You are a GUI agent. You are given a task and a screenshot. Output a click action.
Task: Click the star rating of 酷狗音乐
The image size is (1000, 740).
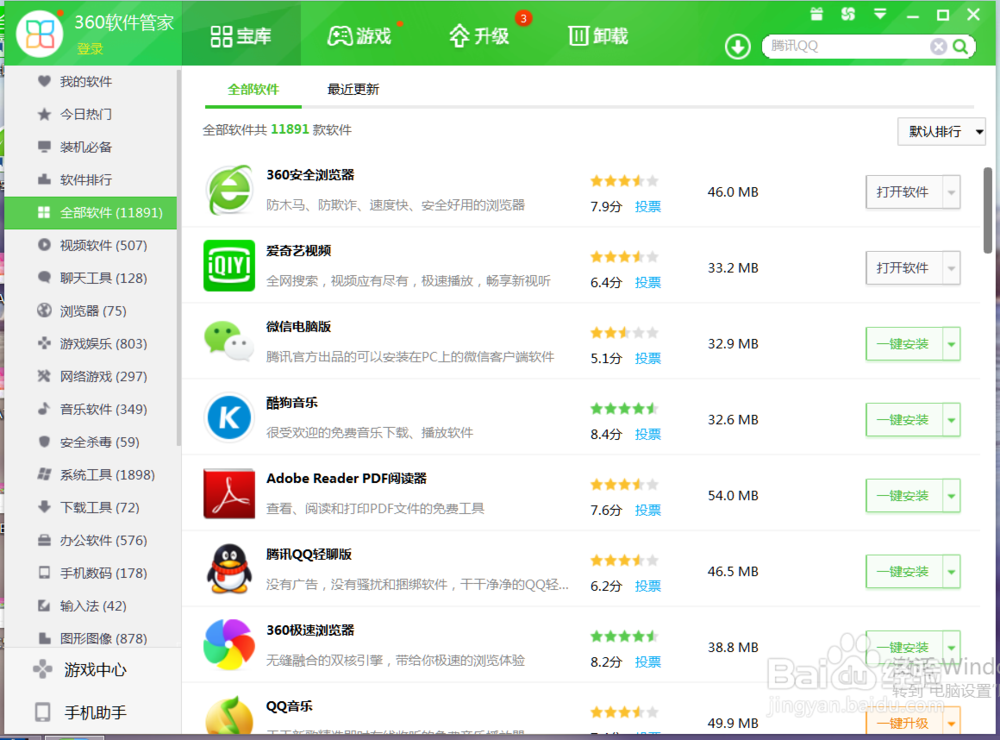pos(624,408)
